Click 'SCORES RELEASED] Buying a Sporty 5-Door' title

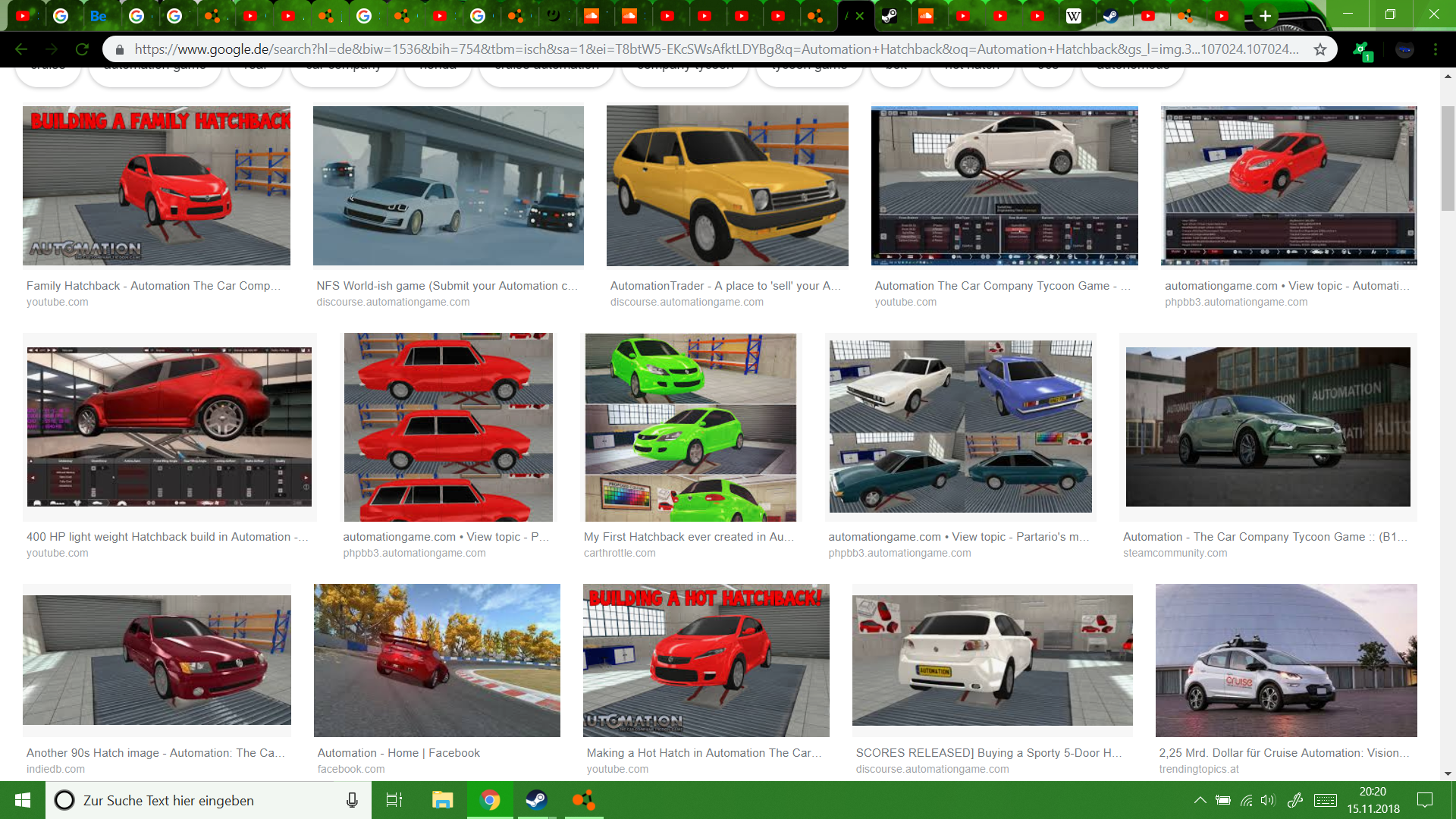(x=989, y=753)
